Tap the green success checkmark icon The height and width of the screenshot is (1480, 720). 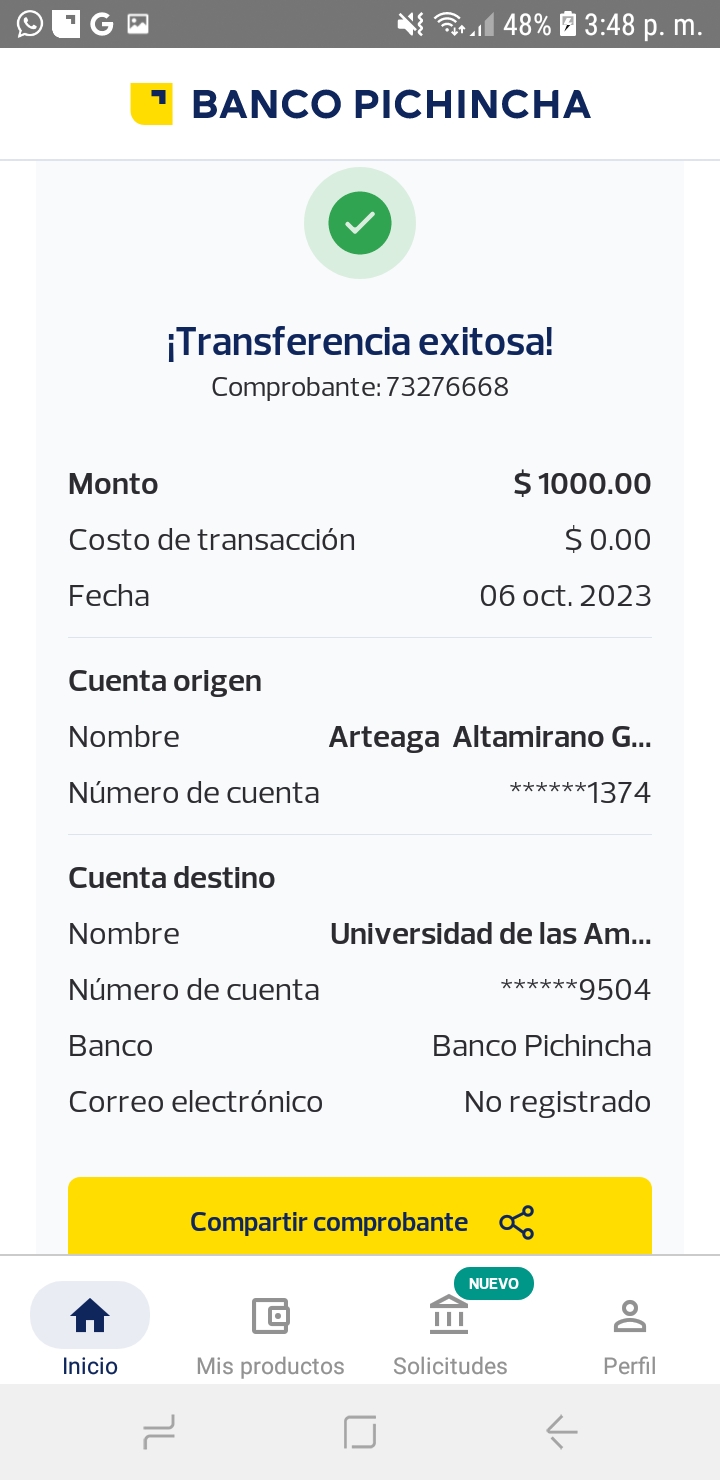(360, 222)
